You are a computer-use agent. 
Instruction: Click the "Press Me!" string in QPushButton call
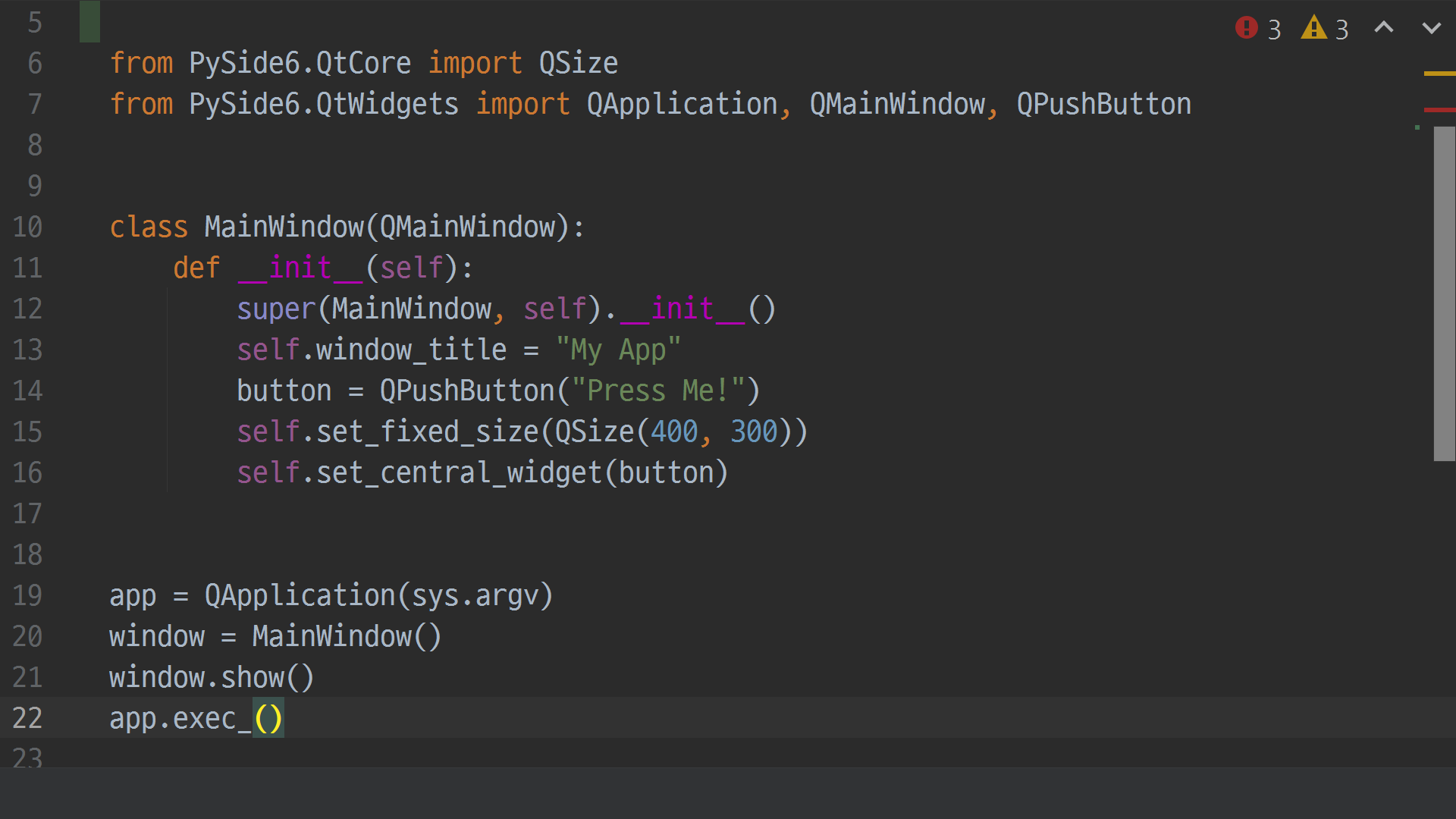[657, 391]
